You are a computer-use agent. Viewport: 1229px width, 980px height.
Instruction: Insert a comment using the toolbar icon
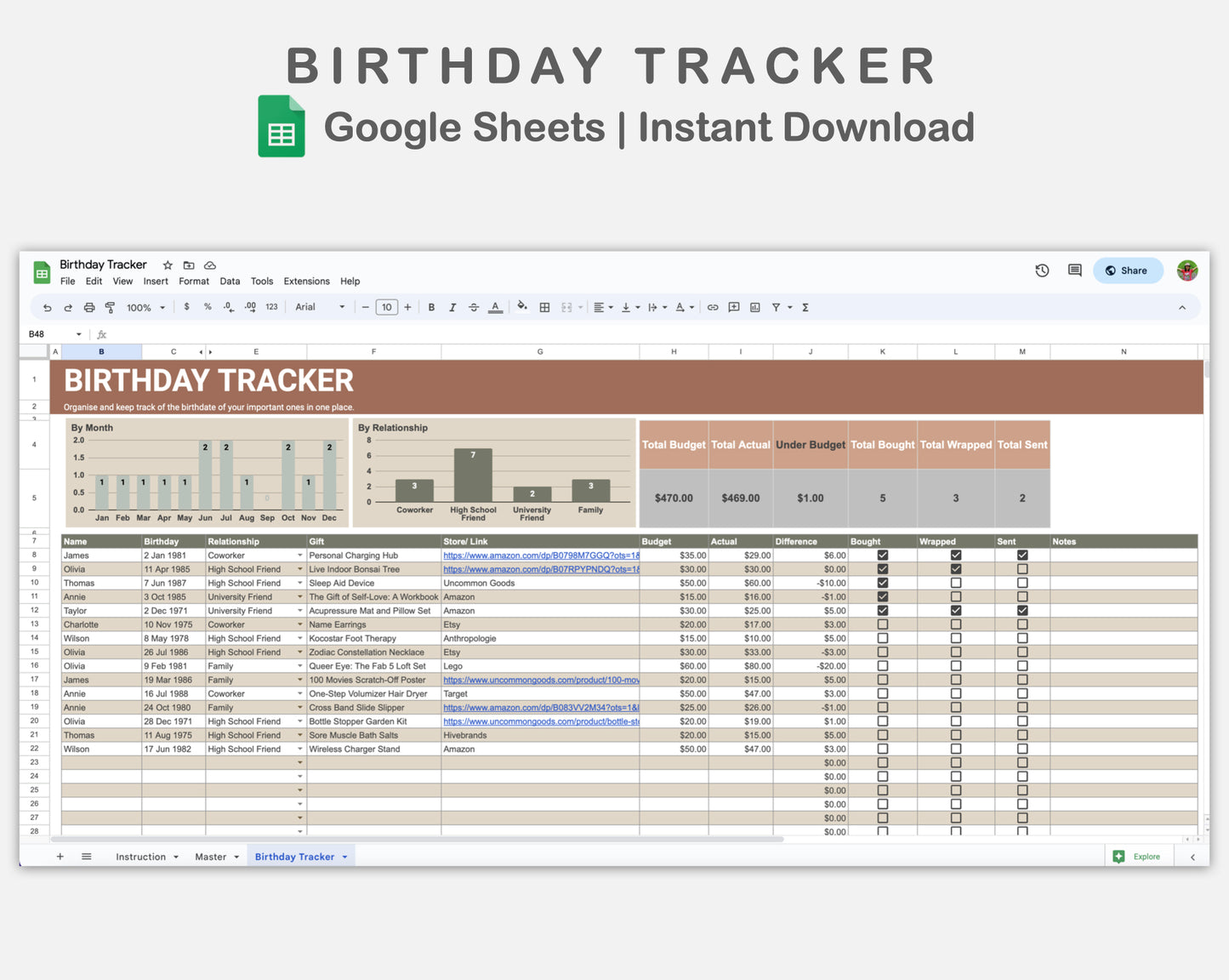click(x=733, y=307)
